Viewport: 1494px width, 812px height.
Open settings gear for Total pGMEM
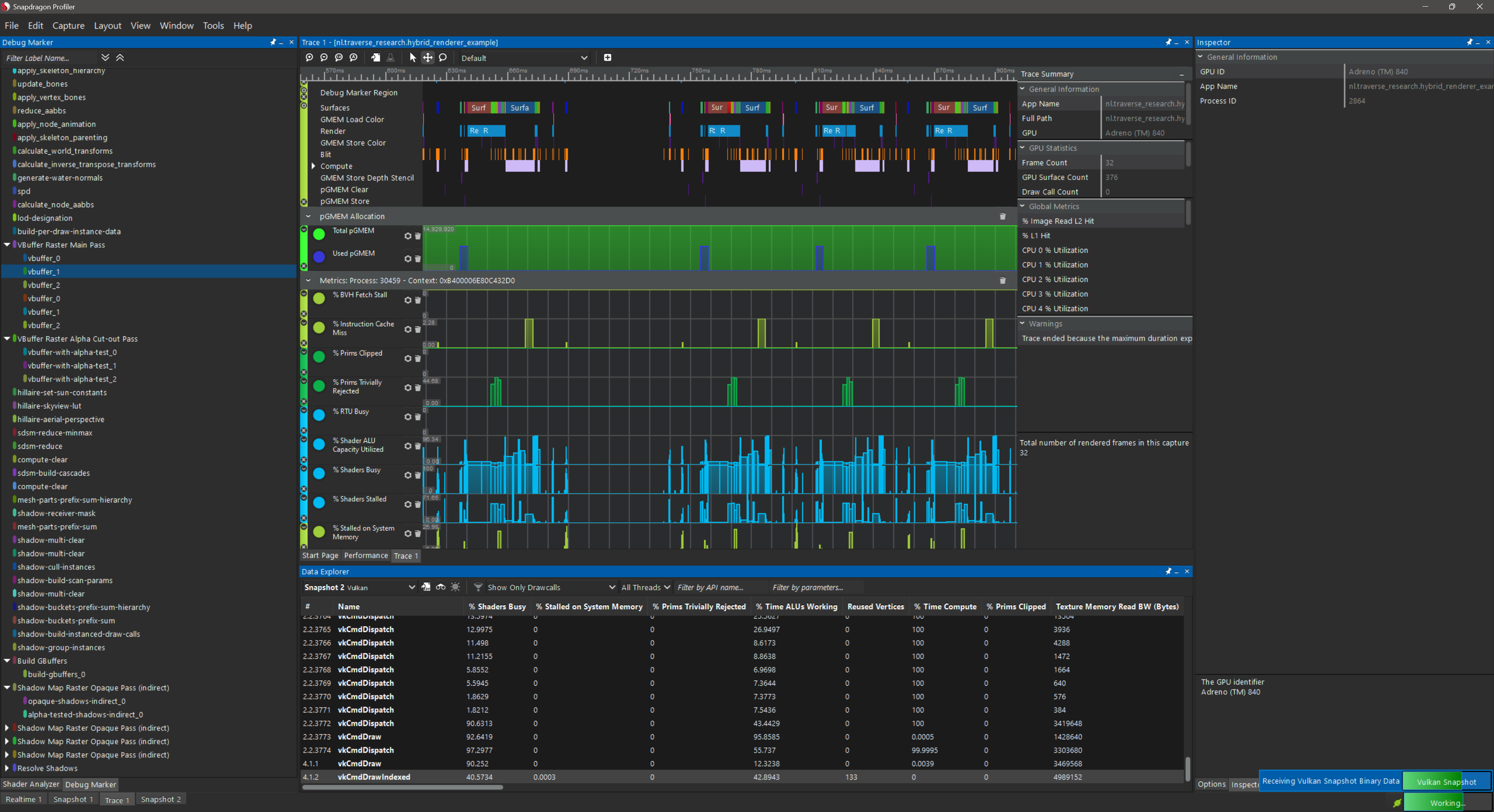tap(408, 236)
